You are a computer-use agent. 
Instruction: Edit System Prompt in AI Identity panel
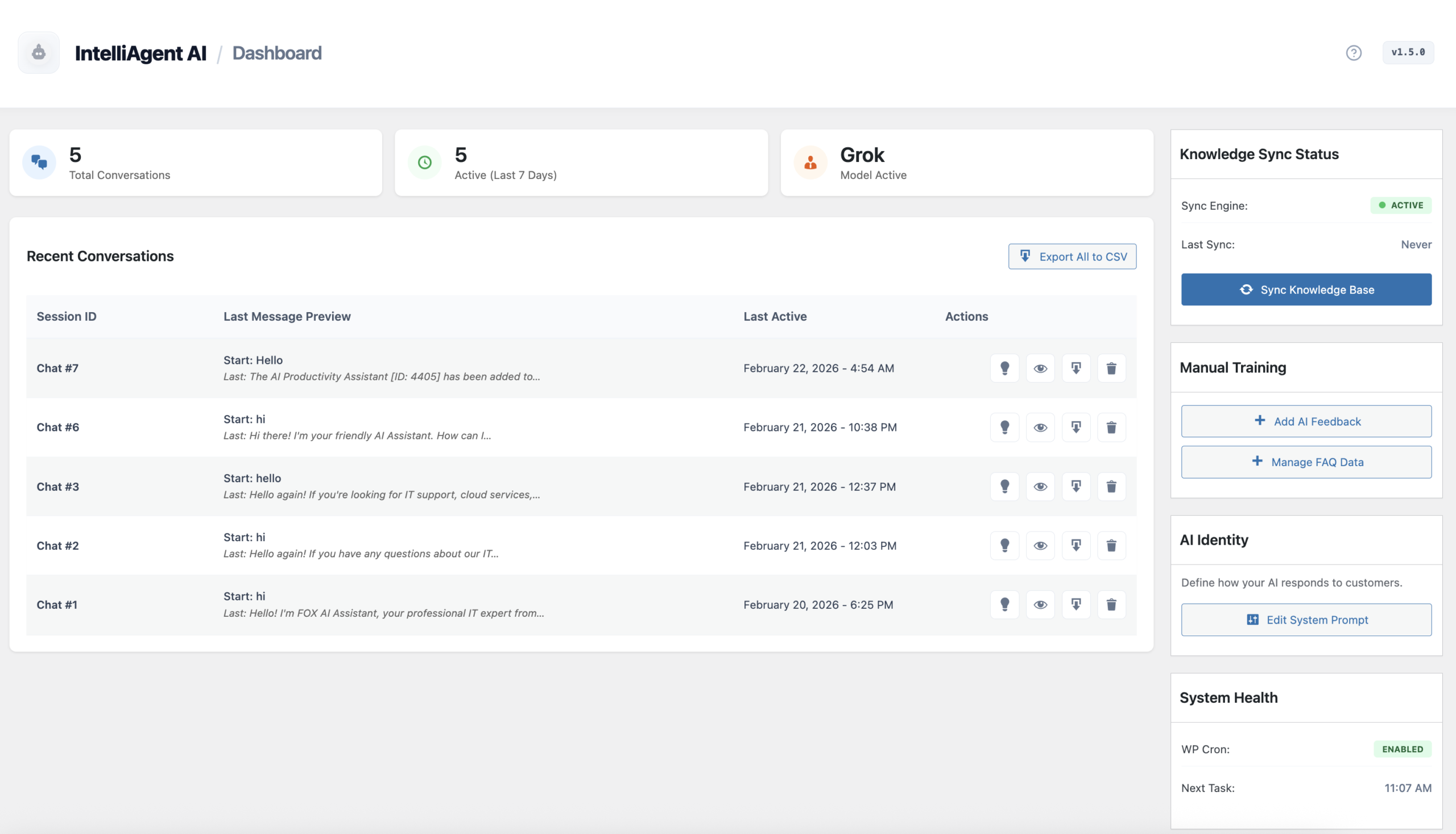pyautogui.click(x=1306, y=619)
